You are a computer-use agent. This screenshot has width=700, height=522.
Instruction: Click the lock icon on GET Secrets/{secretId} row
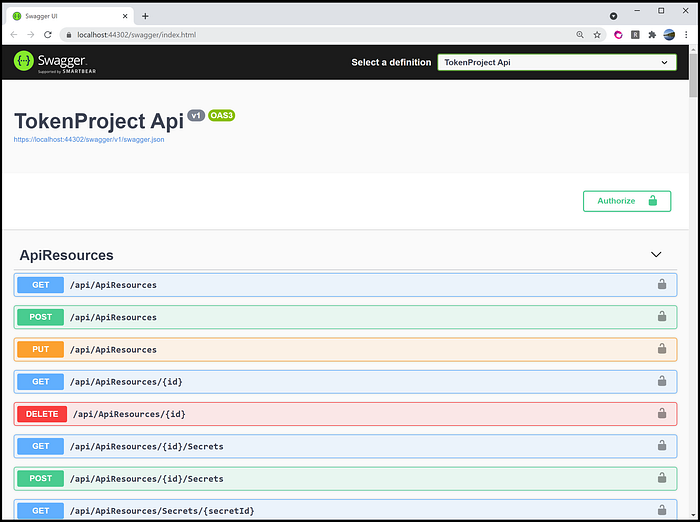(662, 510)
